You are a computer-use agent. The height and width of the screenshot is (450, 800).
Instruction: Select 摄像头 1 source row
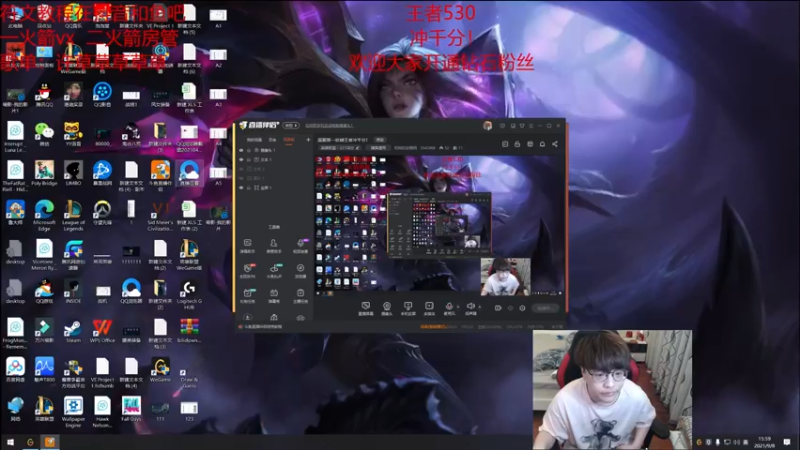point(274,150)
